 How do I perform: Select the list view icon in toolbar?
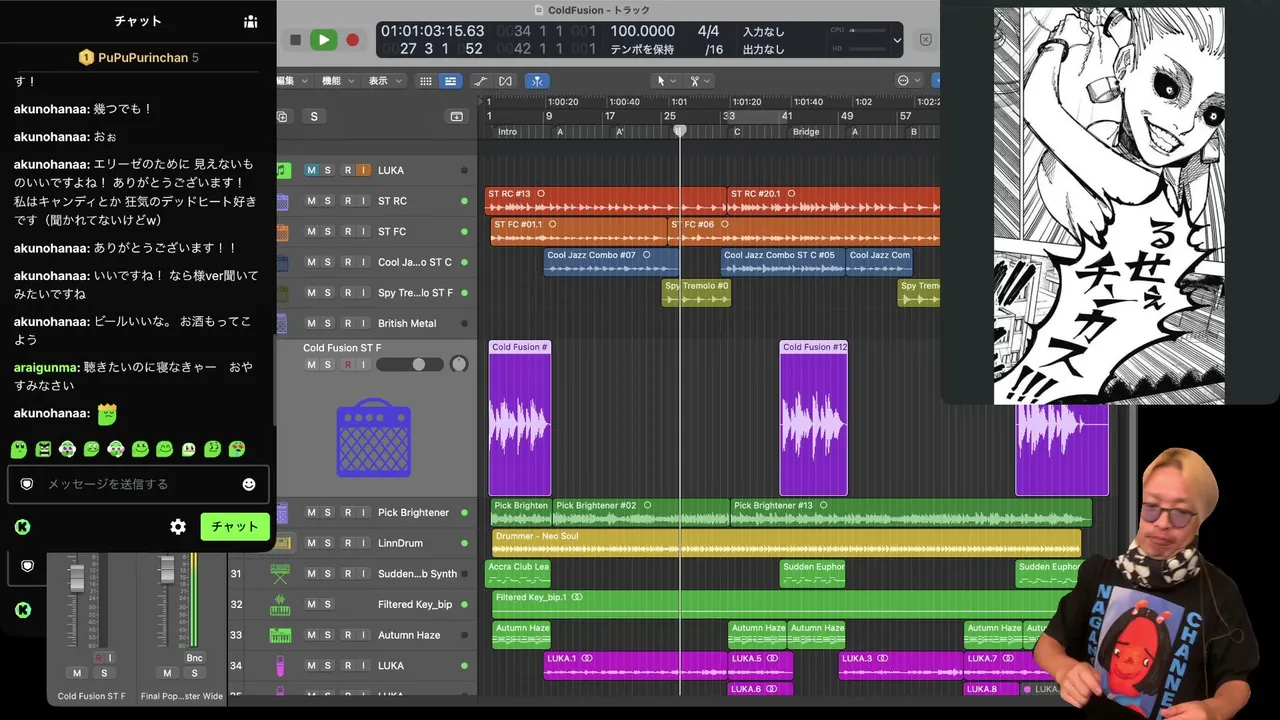coord(450,81)
